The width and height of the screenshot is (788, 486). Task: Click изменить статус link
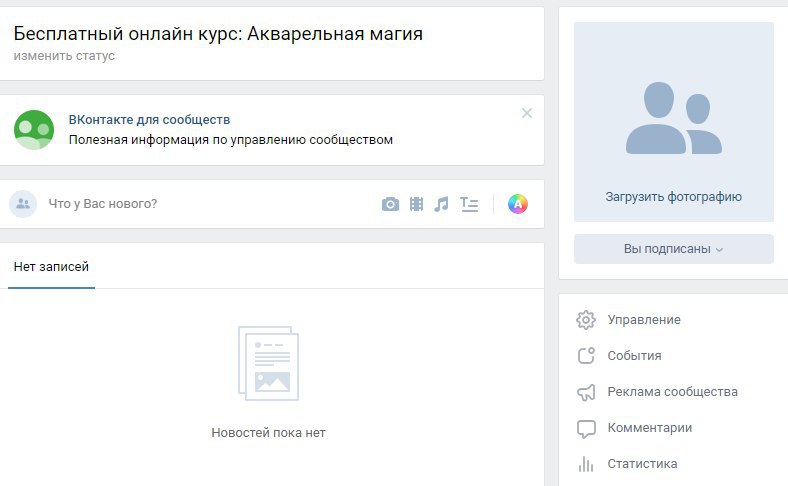(x=64, y=56)
